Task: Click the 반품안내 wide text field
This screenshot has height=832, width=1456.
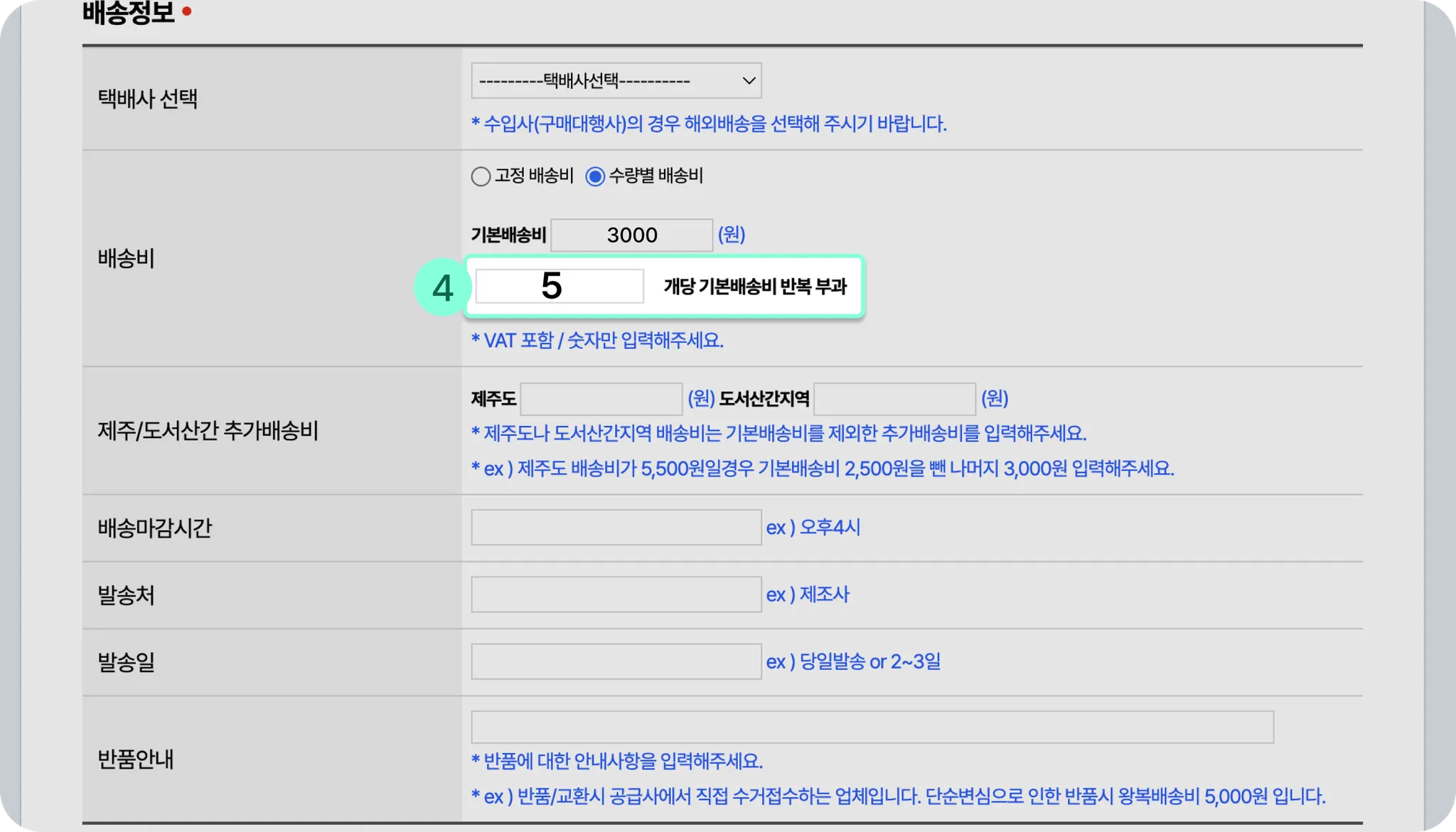Action: point(872,727)
